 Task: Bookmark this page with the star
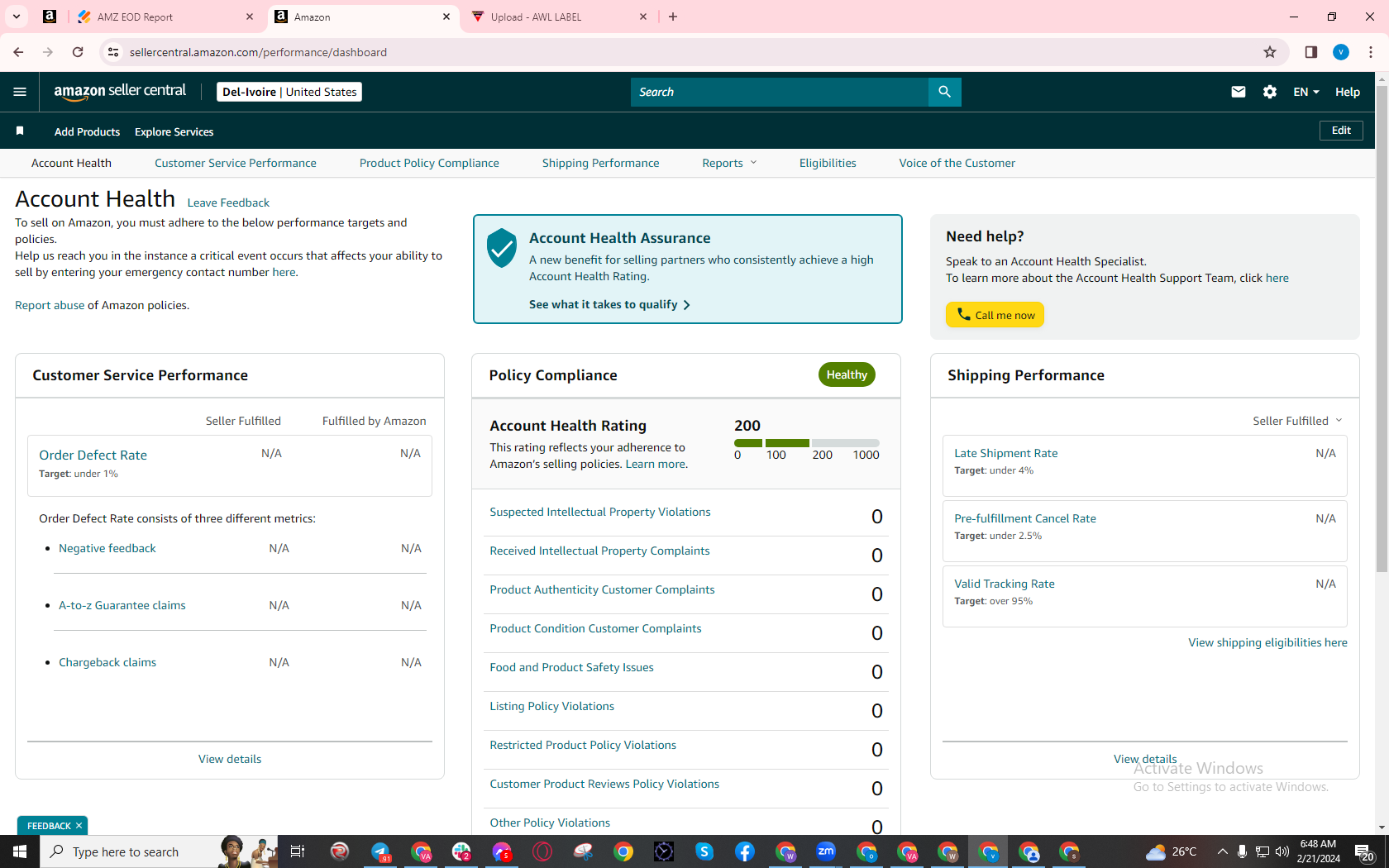click(x=1270, y=52)
